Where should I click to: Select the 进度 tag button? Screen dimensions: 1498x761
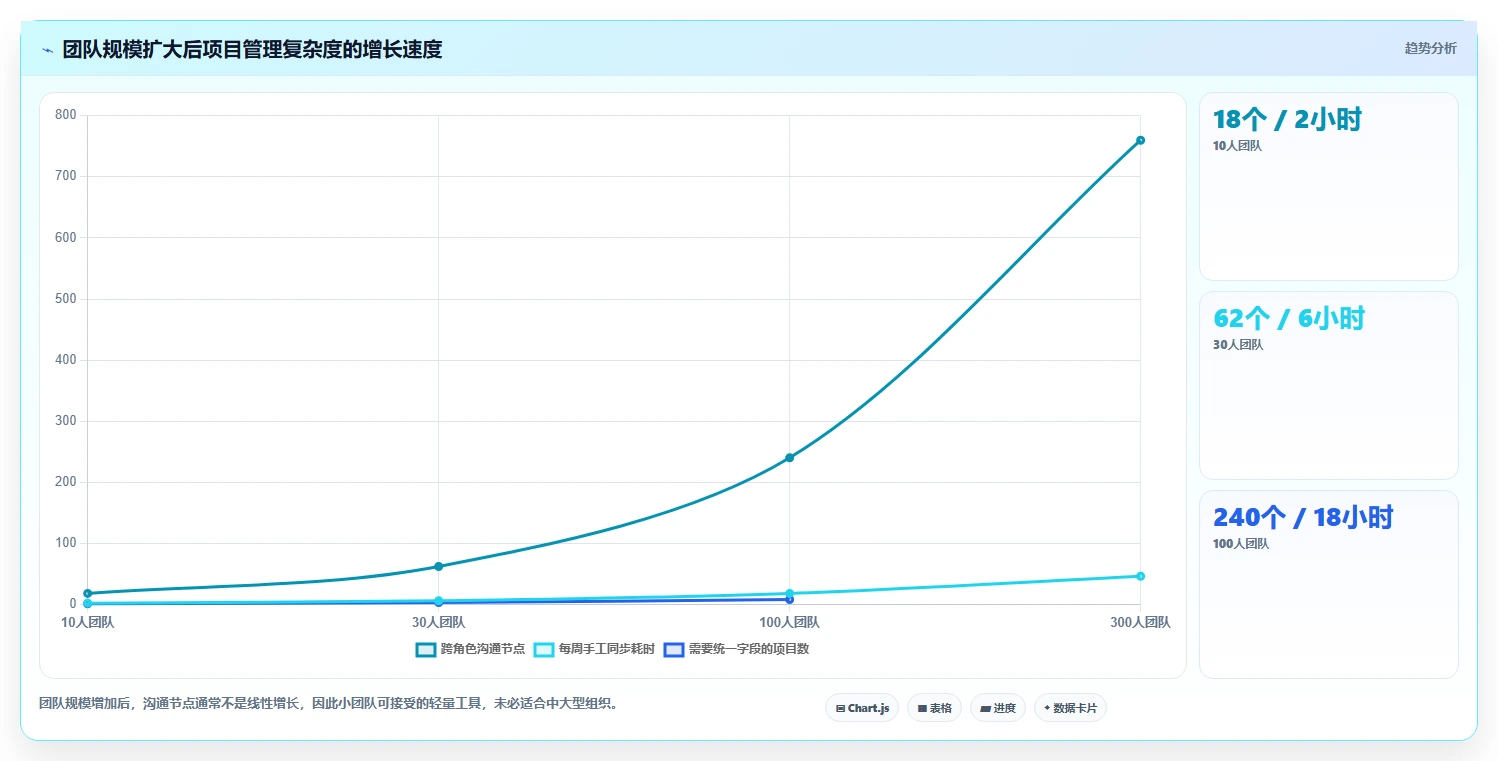[x=998, y=708]
